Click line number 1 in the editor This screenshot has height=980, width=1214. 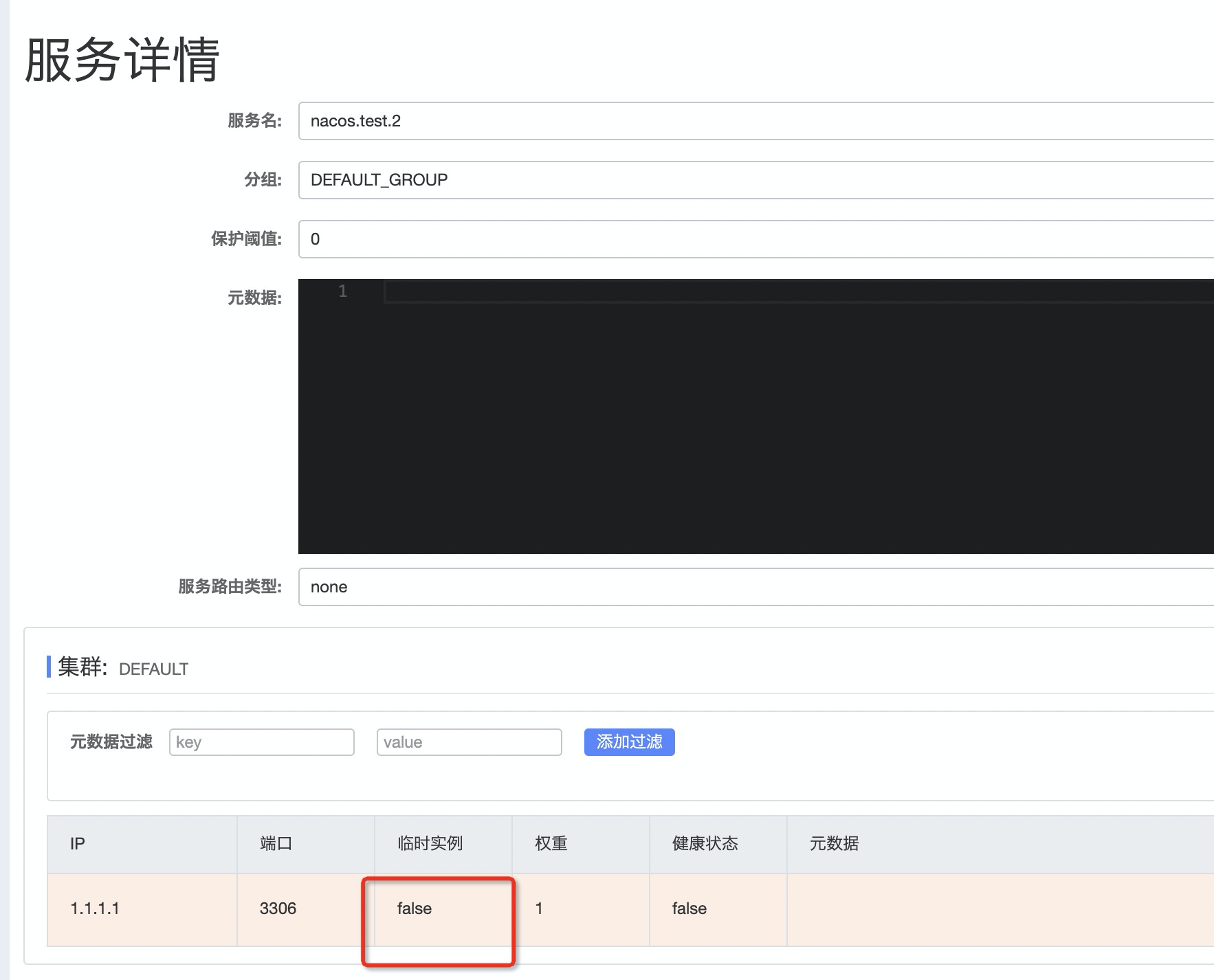pyautogui.click(x=343, y=291)
